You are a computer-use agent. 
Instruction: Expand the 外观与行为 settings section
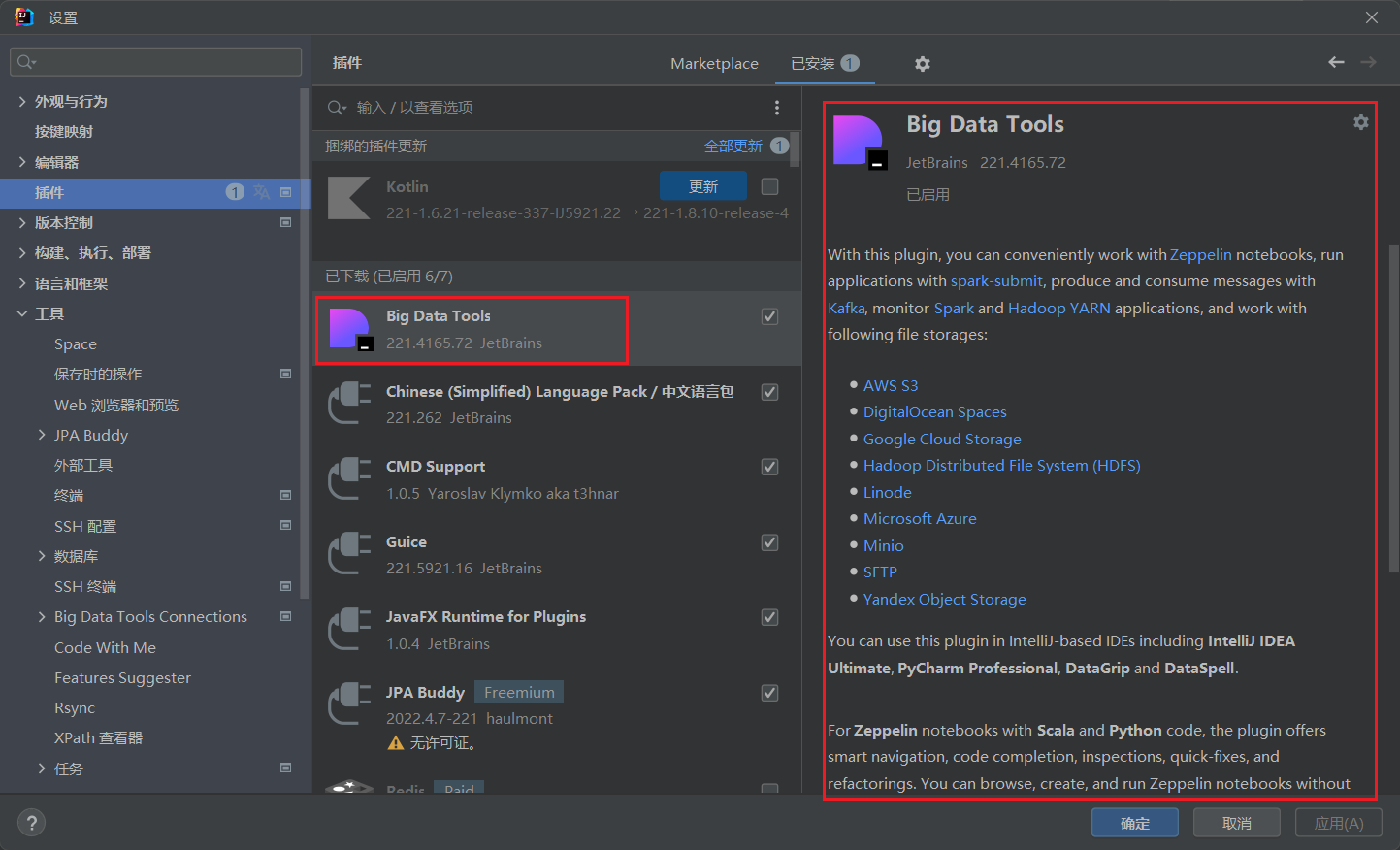(22, 102)
